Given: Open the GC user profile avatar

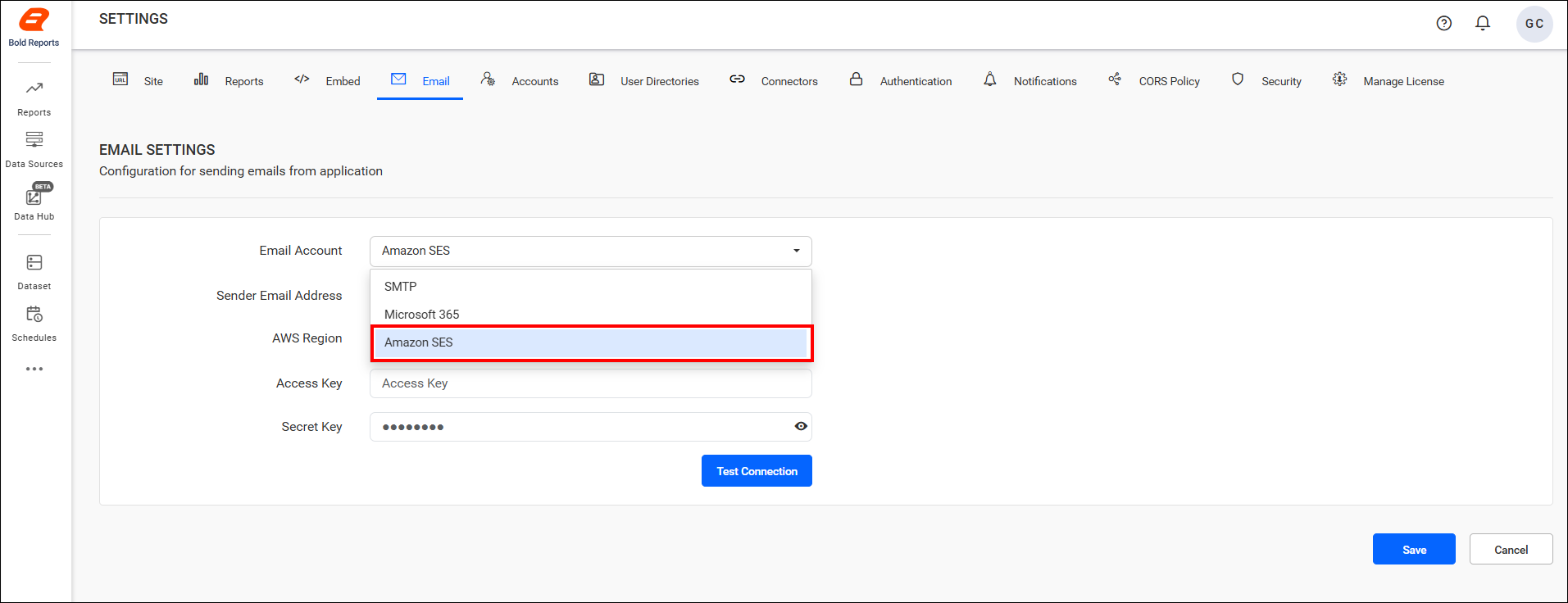Looking at the screenshot, I should [x=1534, y=24].
